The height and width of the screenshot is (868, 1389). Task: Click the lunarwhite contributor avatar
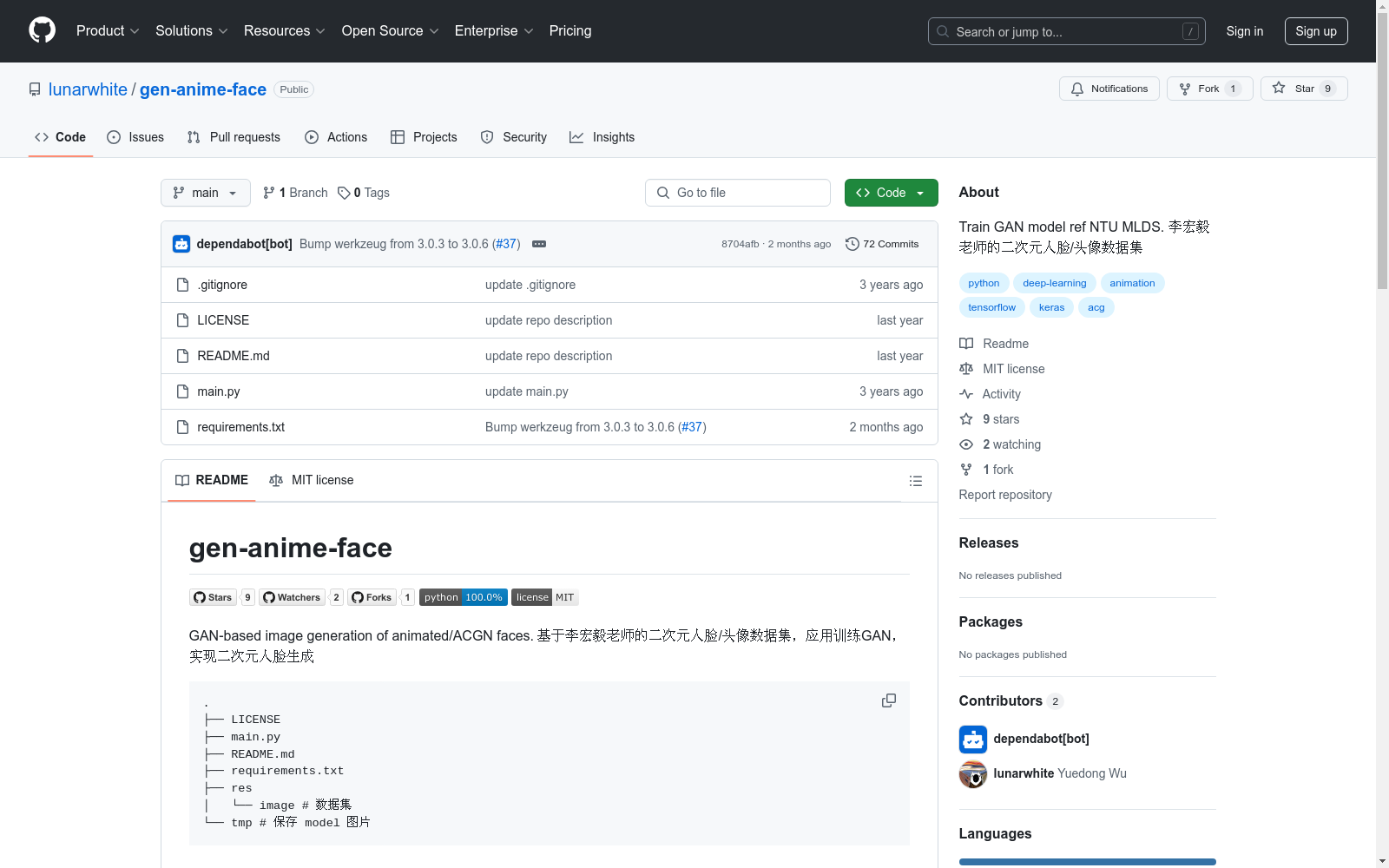click(x=973, y=774)
